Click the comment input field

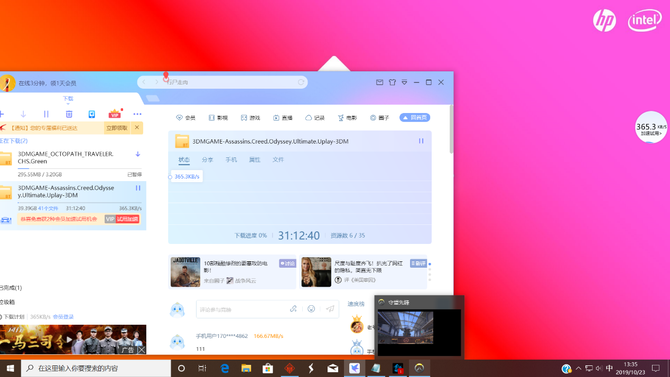241,309
